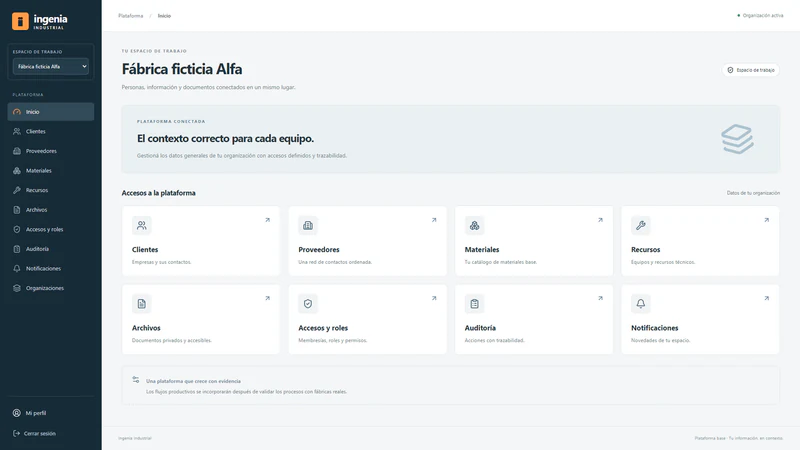Screen dimensions: 800x450
Task: Open Materiales from the sidebar menu
Action: [51, 170]
